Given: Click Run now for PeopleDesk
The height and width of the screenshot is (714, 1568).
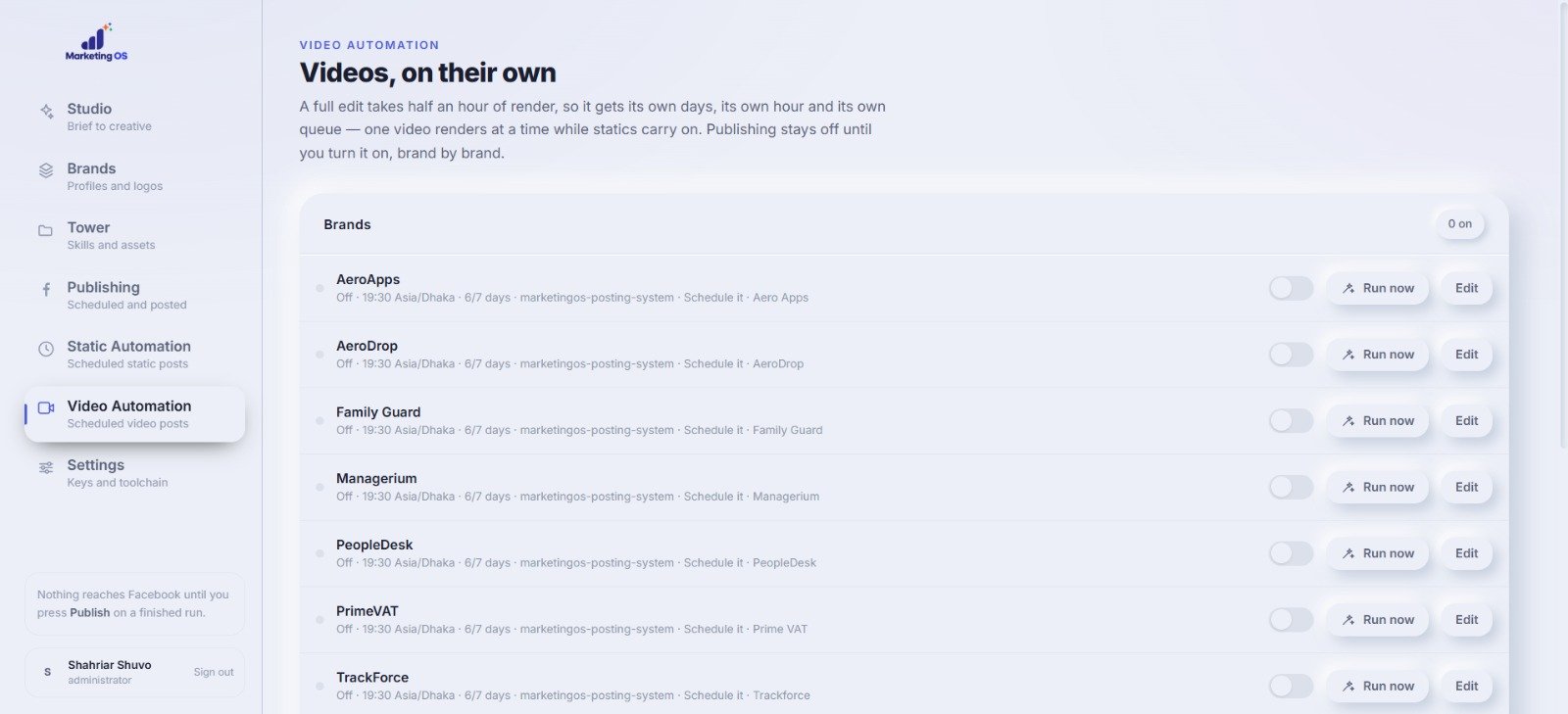Looking at the screenshot, I should point(1378,553).
